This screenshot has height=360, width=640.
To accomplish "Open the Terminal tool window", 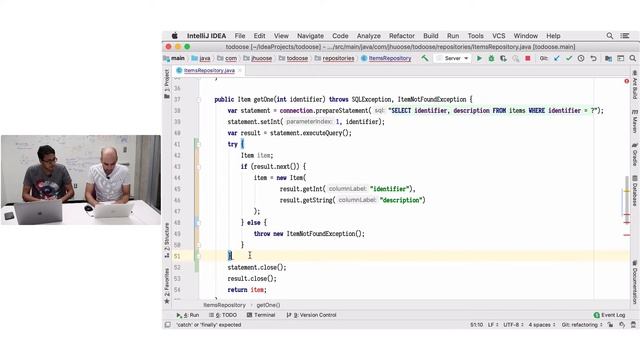I will [x=261, y=315].
